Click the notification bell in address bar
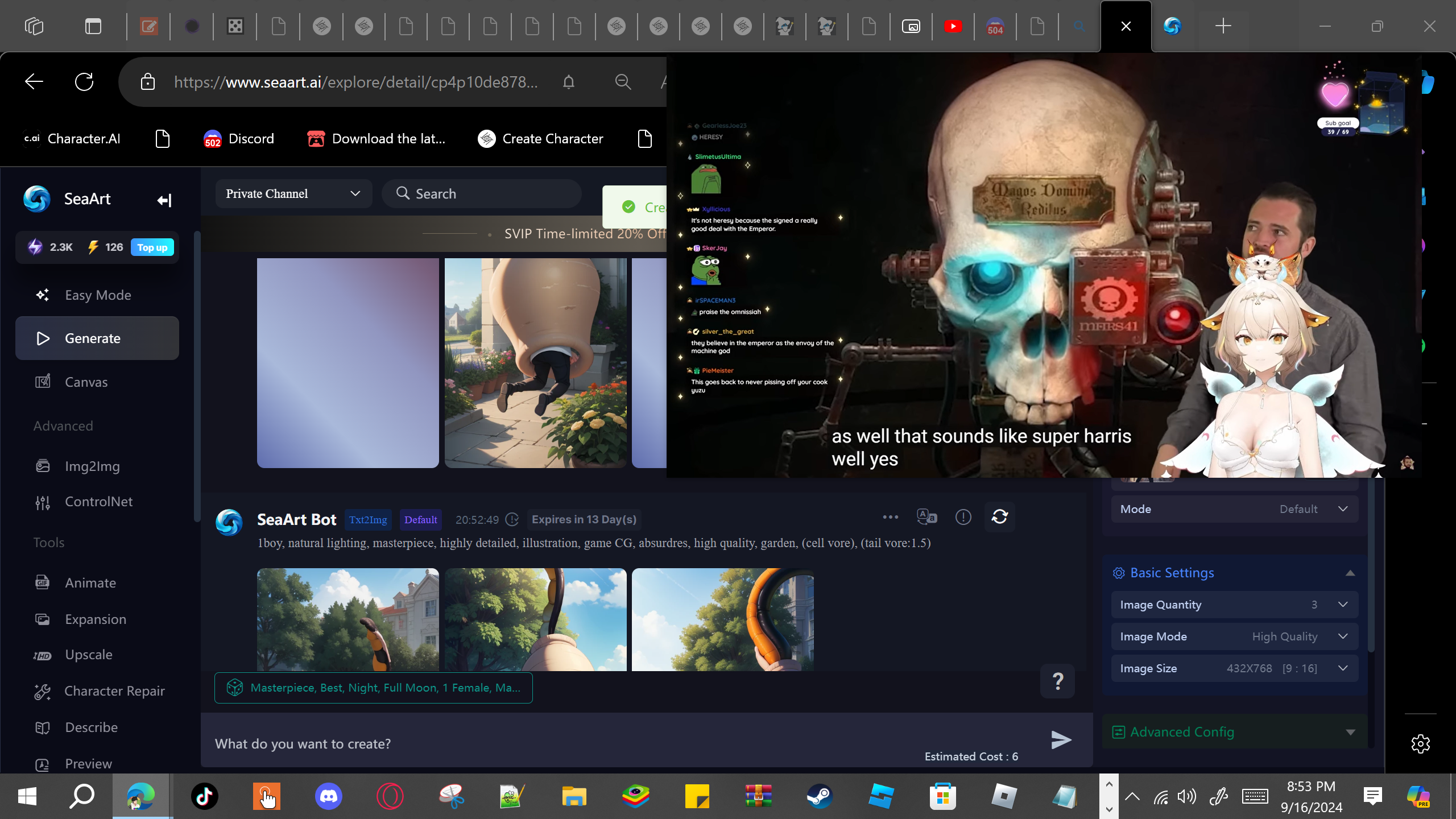Image resolution: width=1456 pixels, height=819 pixels. coord(569,82)
